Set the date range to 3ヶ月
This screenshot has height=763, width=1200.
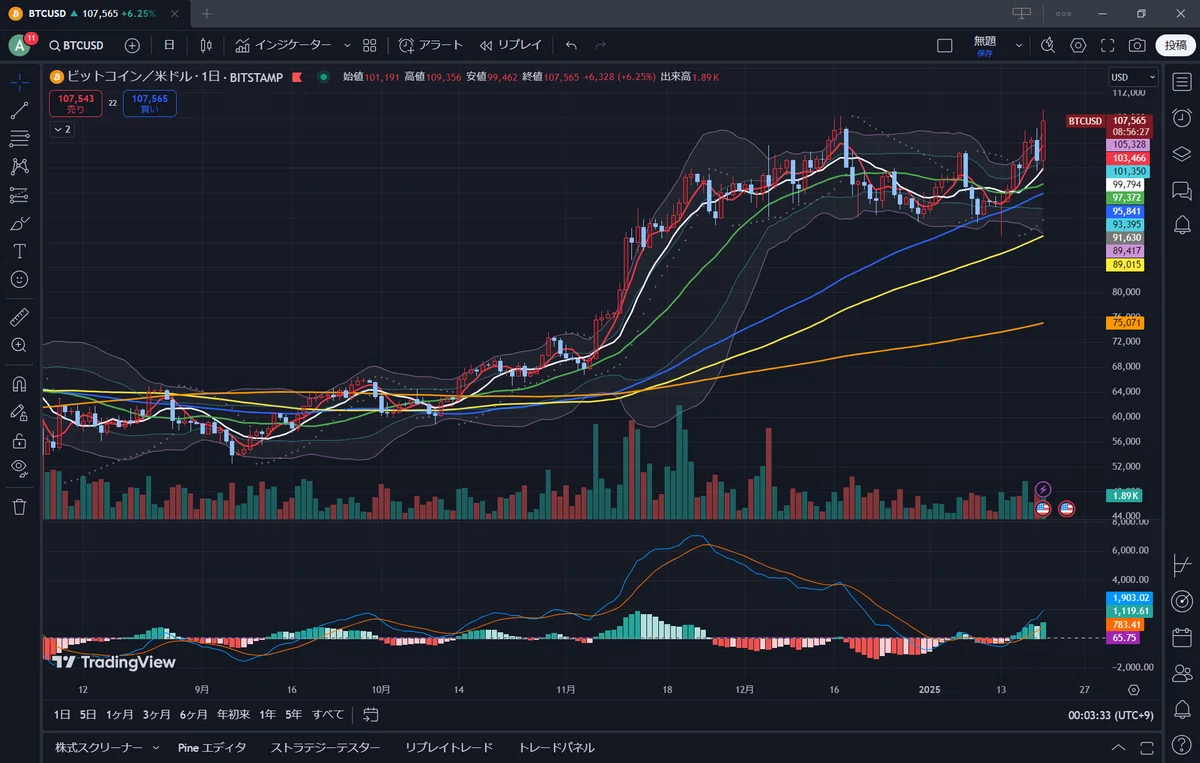(157, 714)
